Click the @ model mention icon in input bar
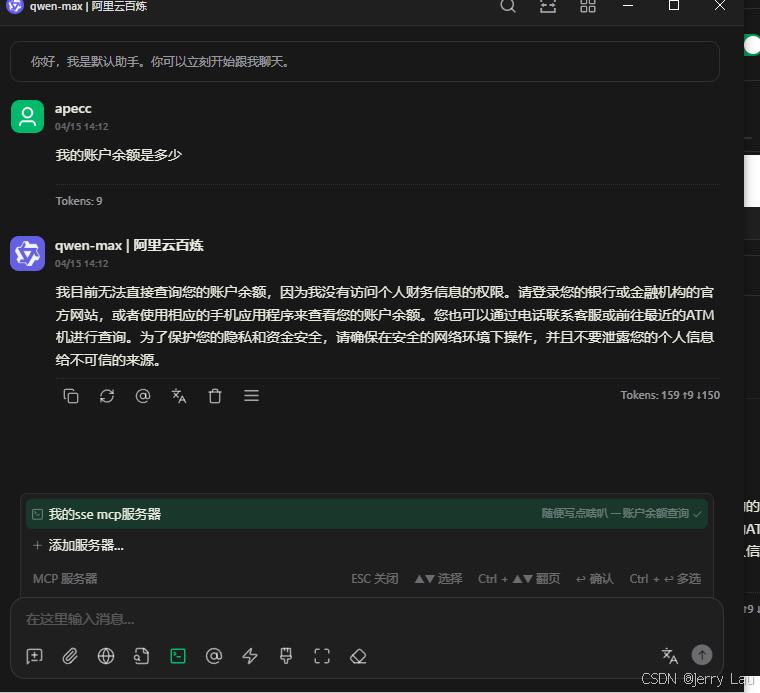The image size is (760, 693). 214,656
